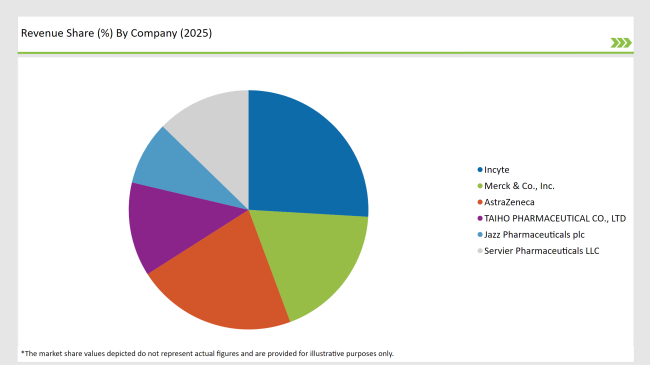Click the TAIHO PHARMACEUTICAL CO., LTD label
650x370 pixels.
[x=555, y=218]
